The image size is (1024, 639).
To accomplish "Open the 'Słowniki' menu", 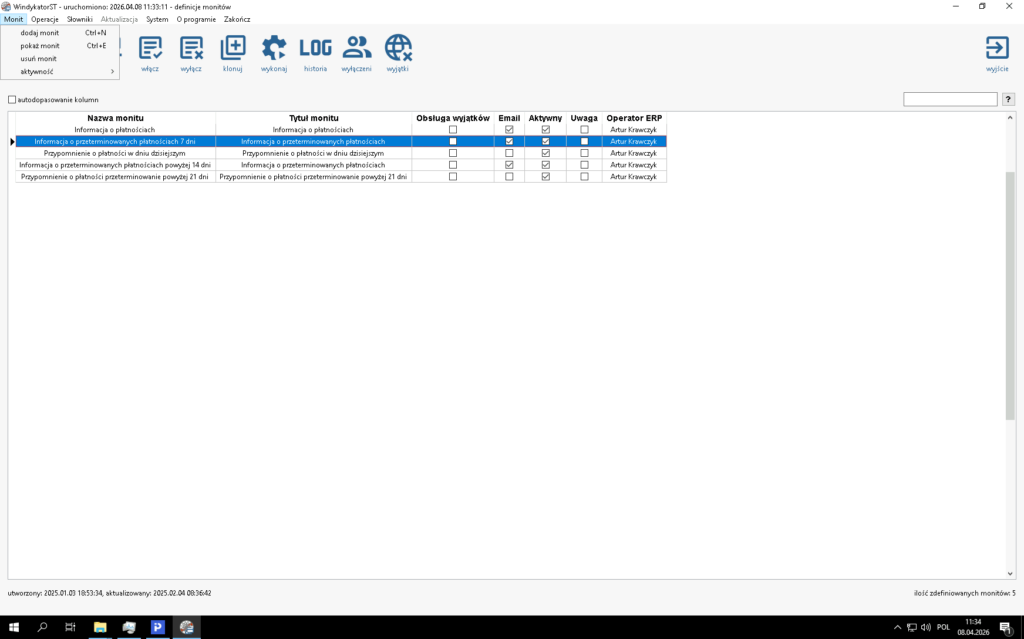I will 80,19.
